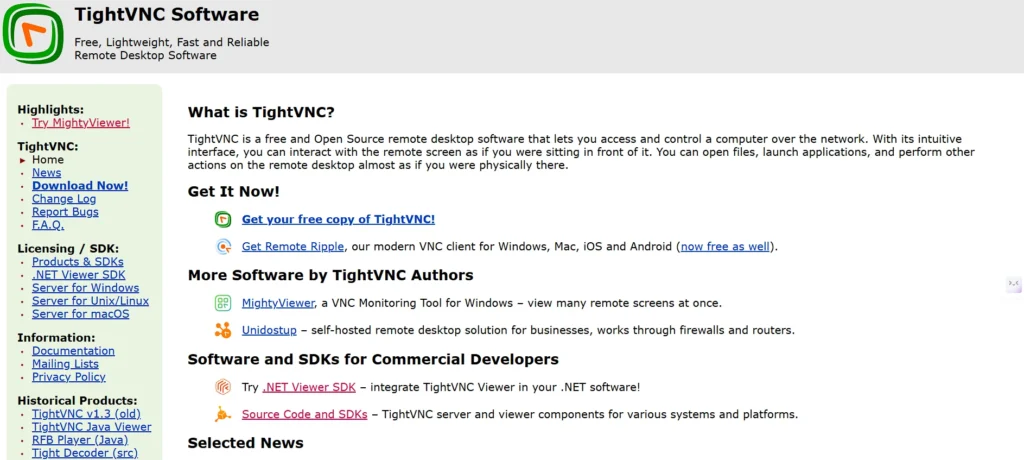1024x460 pixels.
Task: Click the Get Remote Ripple link
Action: (x=293, y=247)
